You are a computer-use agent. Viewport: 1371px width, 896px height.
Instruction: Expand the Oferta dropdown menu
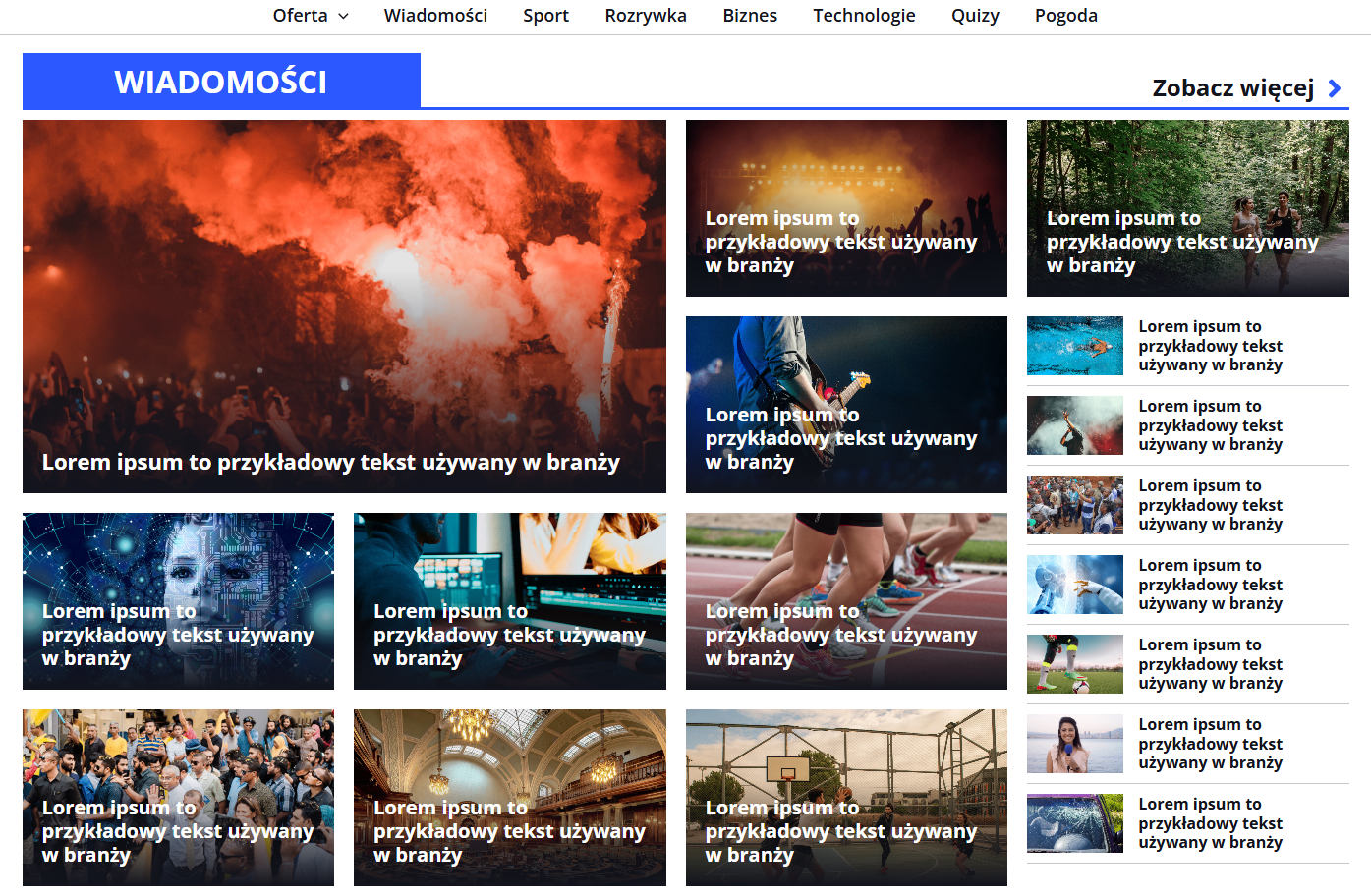click(310, 16)
